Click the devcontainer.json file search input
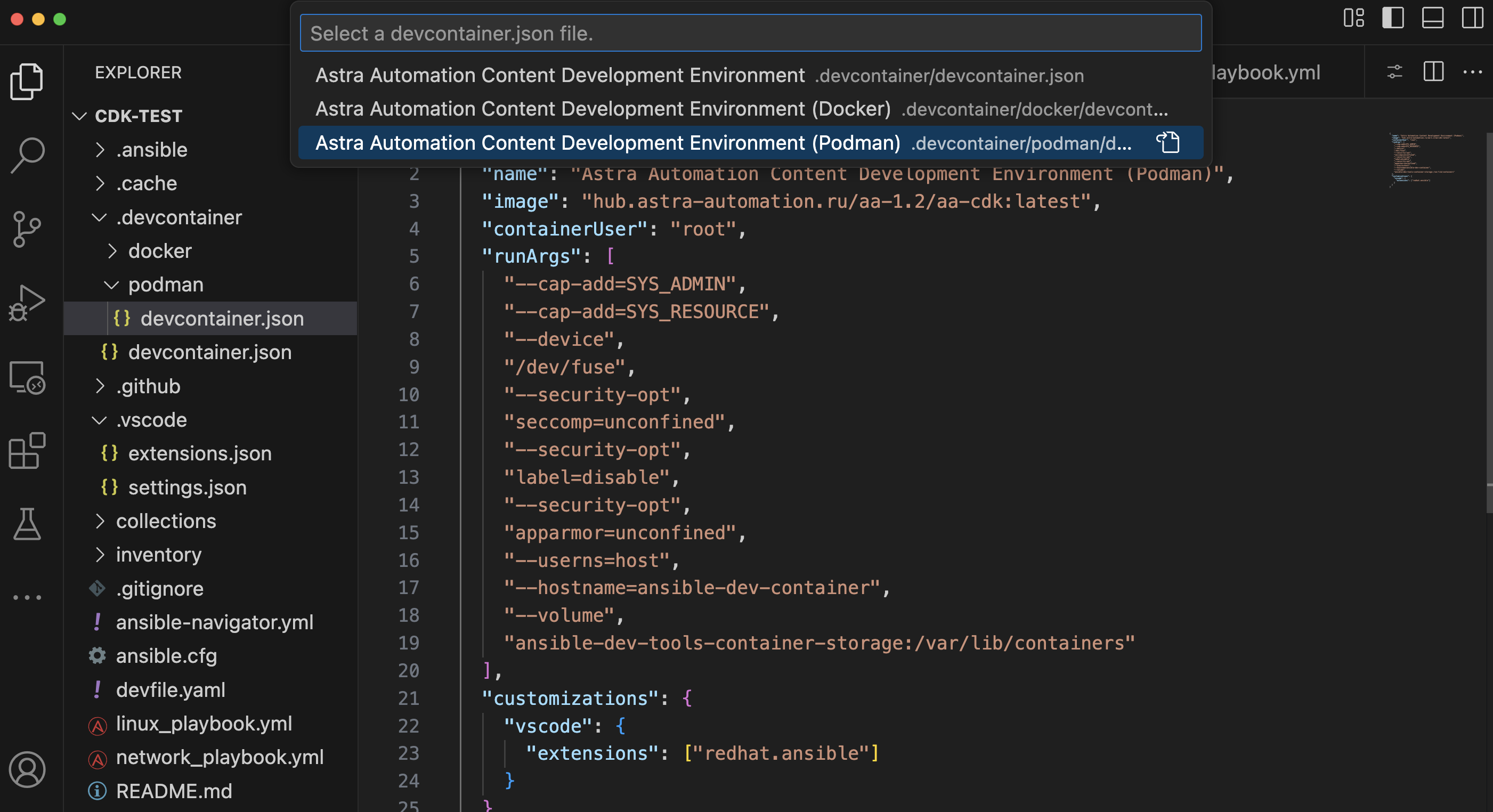The height and width of the screenshot is (812, 1493). pos(750,34)
